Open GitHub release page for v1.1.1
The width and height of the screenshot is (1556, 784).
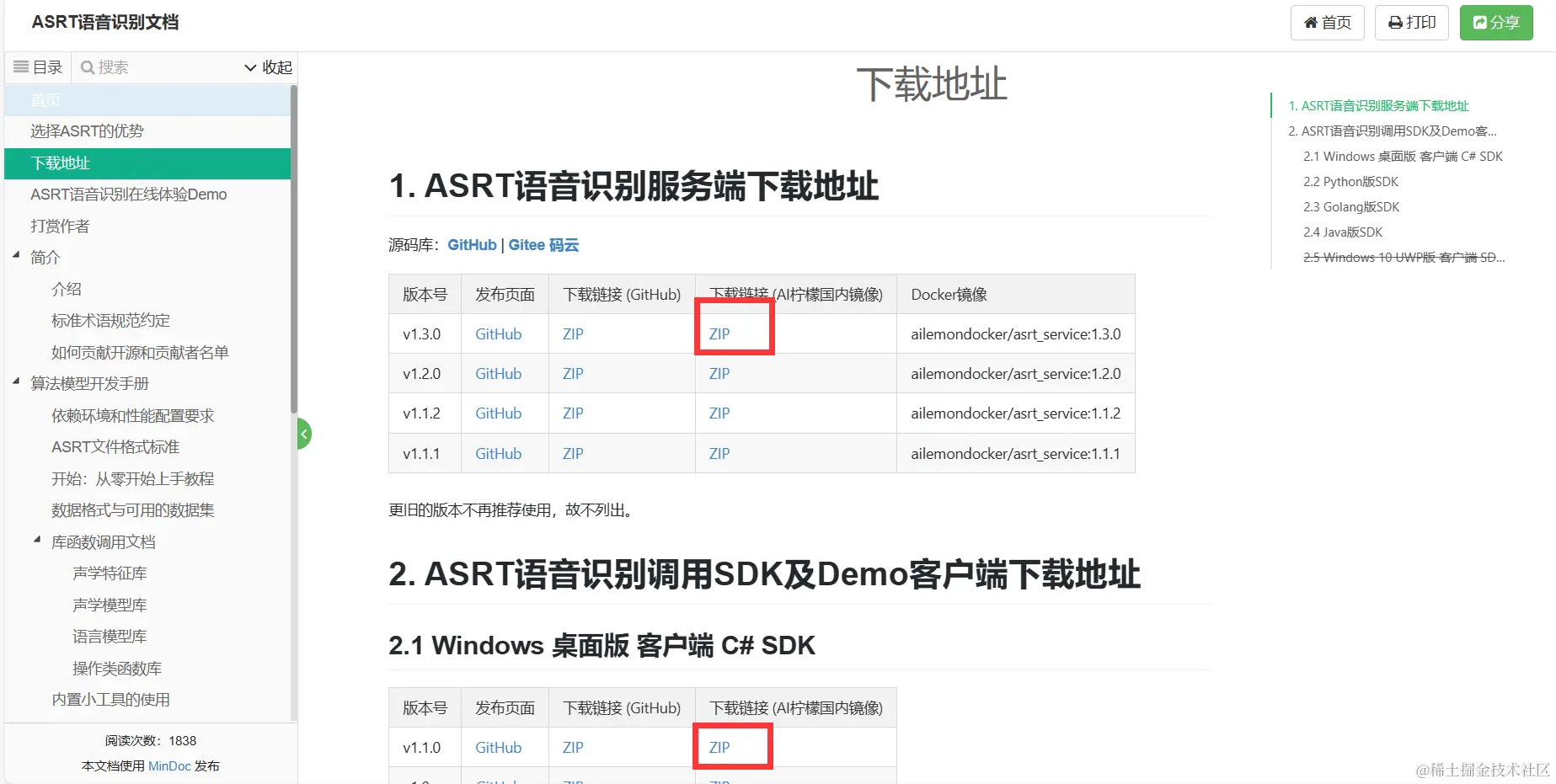click(x=499, y=454)
